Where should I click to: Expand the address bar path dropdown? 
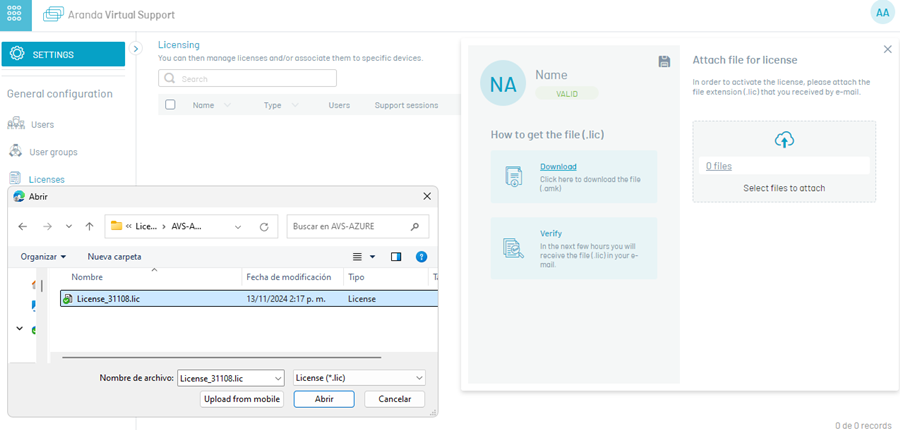pyautogui.click(x=238, y=227)
